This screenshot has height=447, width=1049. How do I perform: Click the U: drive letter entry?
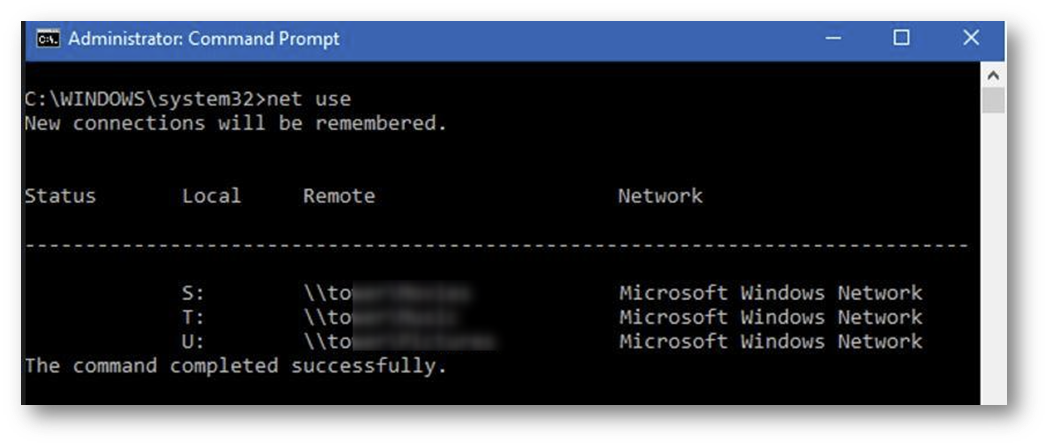click(194, 341)
